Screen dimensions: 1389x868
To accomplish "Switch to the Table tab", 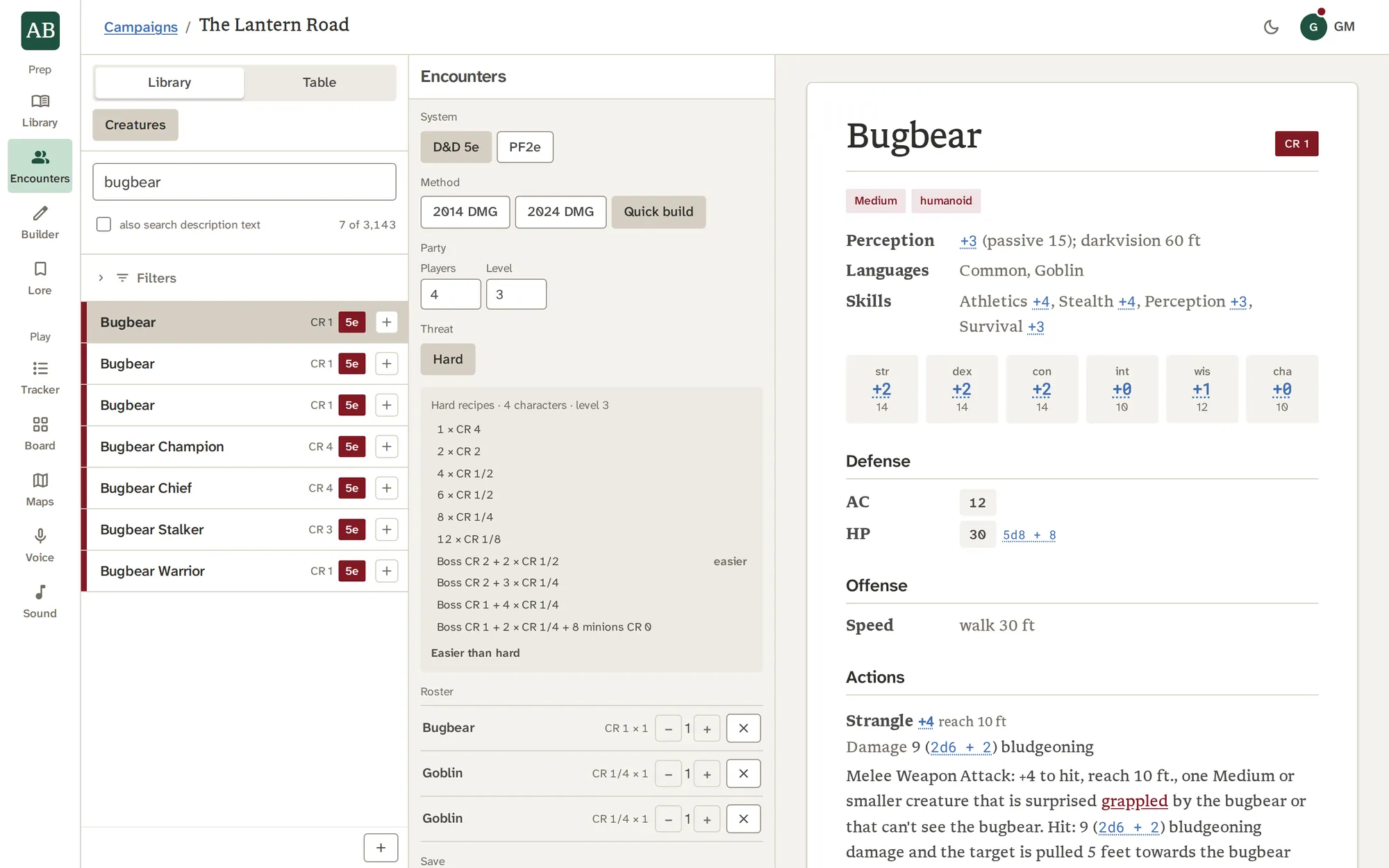I will [x=319, y=83].
